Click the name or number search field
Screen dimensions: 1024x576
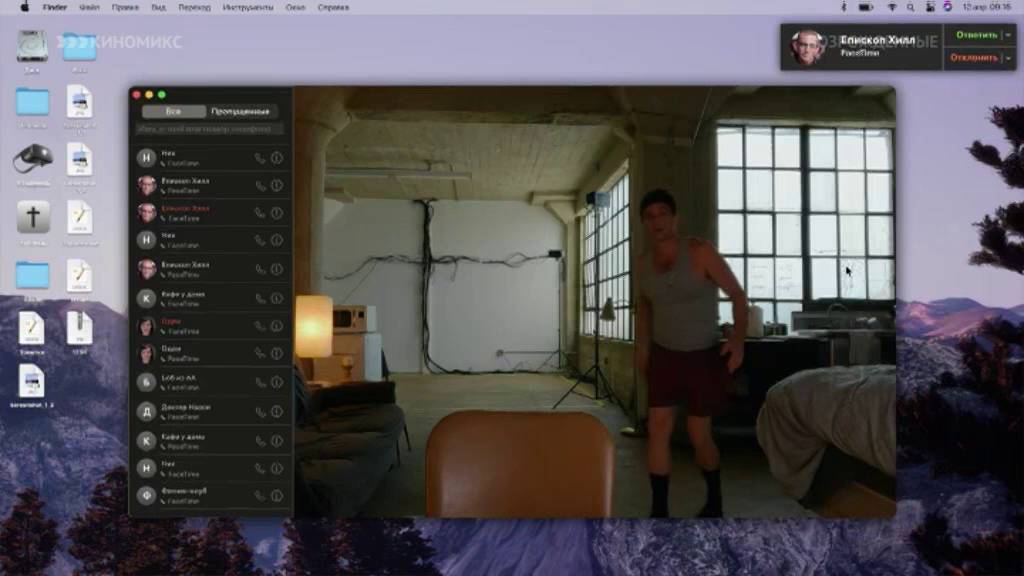pyautogui.click(x=210, y=129)
